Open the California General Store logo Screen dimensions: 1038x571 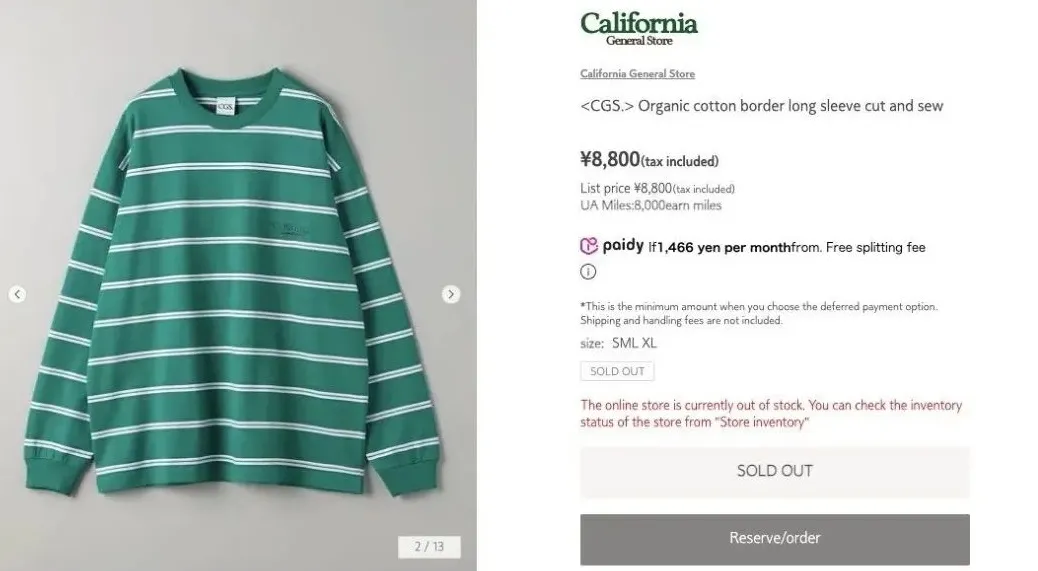[x=639, y=27]
